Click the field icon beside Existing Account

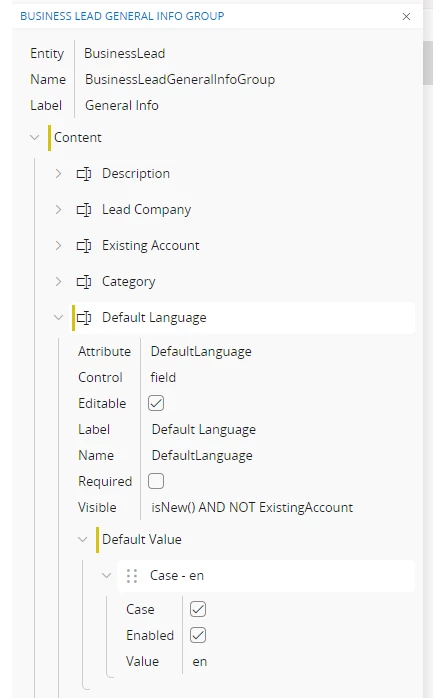(x=84, y=246)
